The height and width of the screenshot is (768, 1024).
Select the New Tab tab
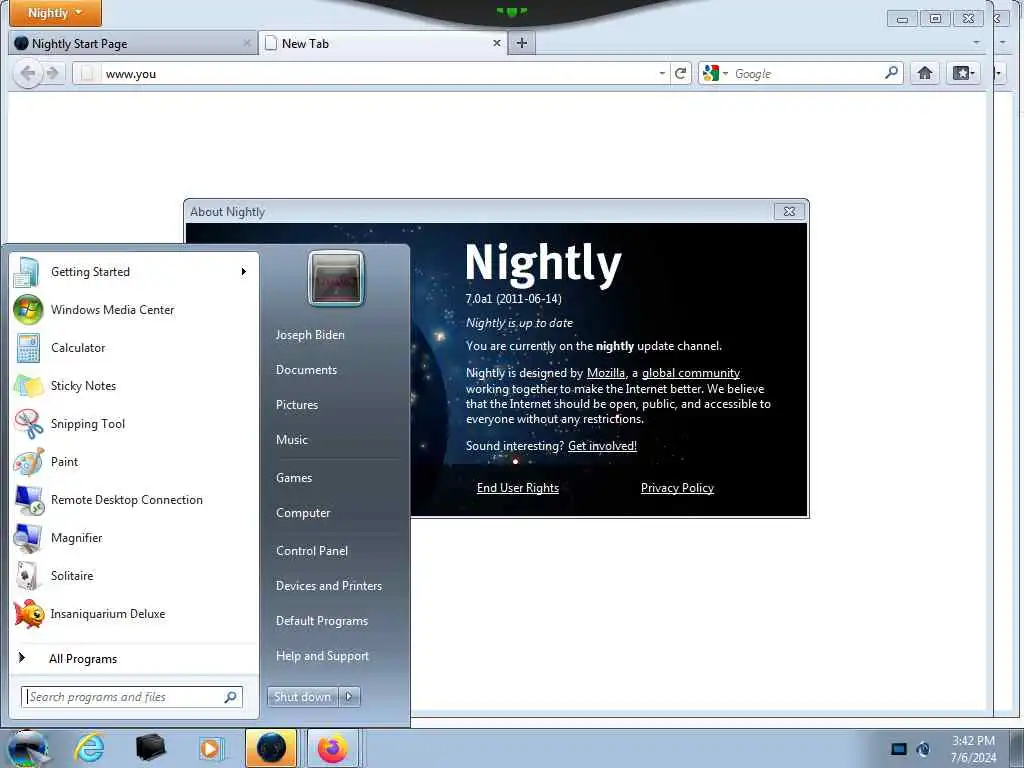(x=383, y=44)
